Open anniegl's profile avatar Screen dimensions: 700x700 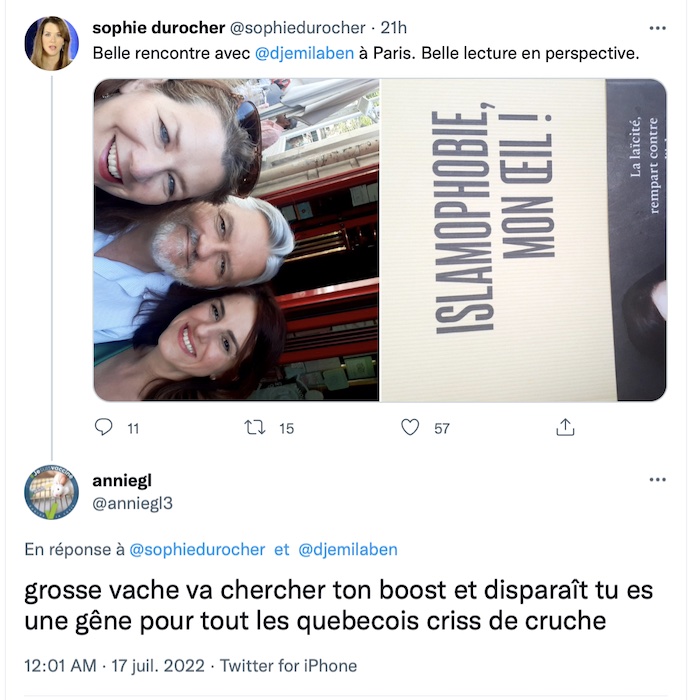(x=51, y=492)
